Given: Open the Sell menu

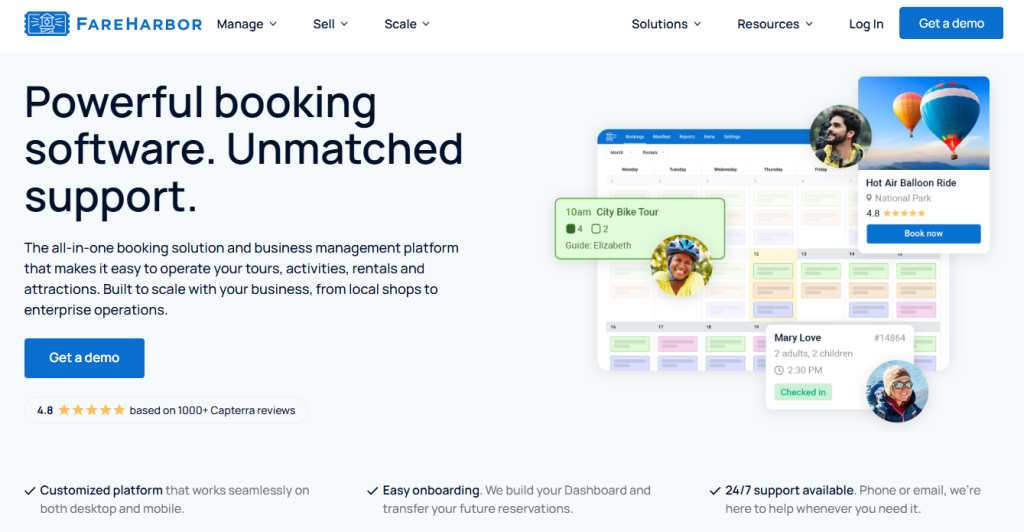Looking at the screenshot, I should pyautogui.click(x=330, y=24).
